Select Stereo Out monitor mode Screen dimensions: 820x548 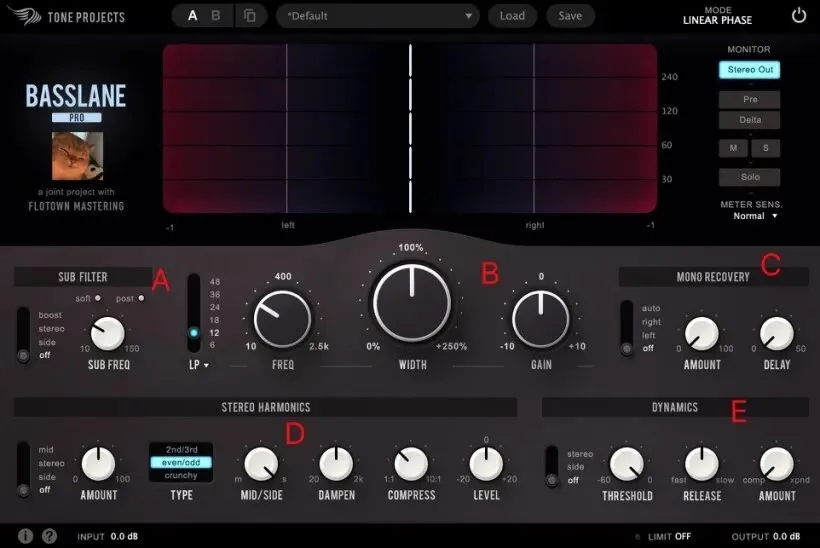point(749,70)
